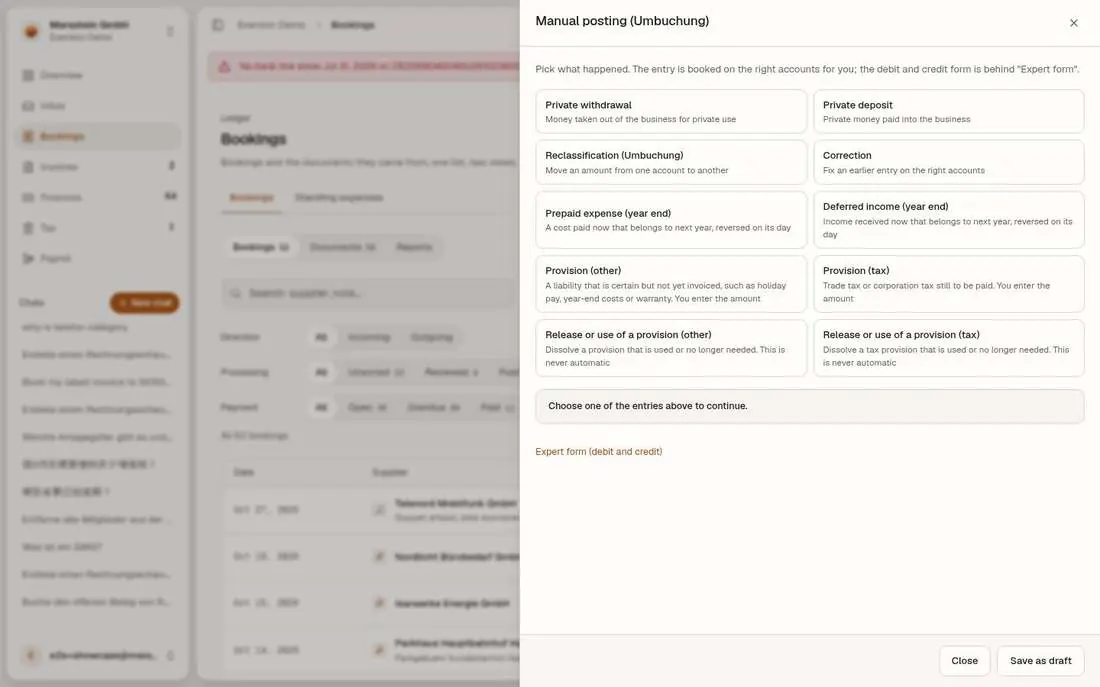Expand the company switcher chevron in the sidebar header
The image size is (1100, 687).
(x=170, y=31)
